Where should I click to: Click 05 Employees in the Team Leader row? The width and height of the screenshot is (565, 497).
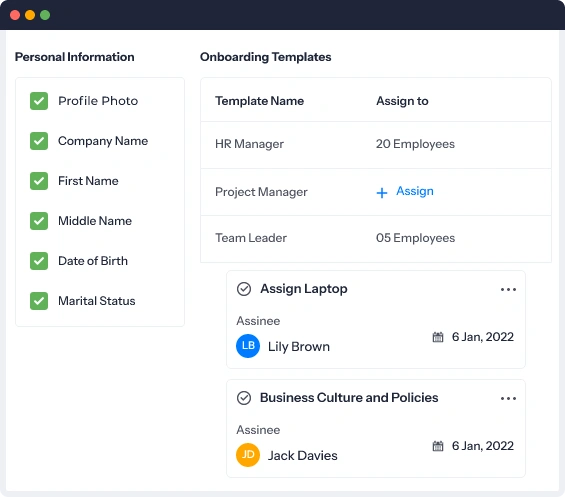point(415,238)
